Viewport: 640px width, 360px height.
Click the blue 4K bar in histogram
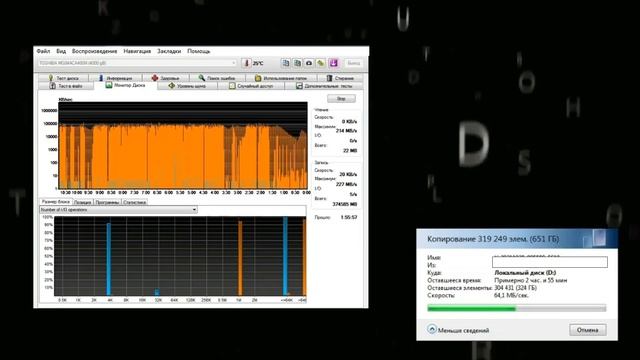point(109,259)
